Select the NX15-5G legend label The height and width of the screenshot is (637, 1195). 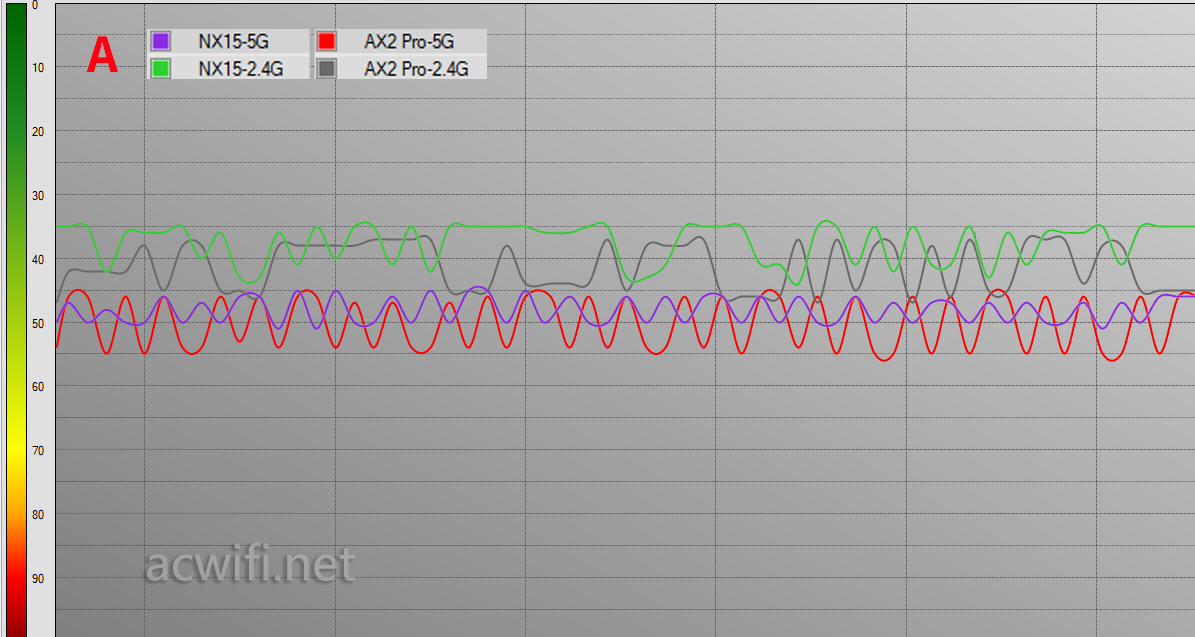233,42
